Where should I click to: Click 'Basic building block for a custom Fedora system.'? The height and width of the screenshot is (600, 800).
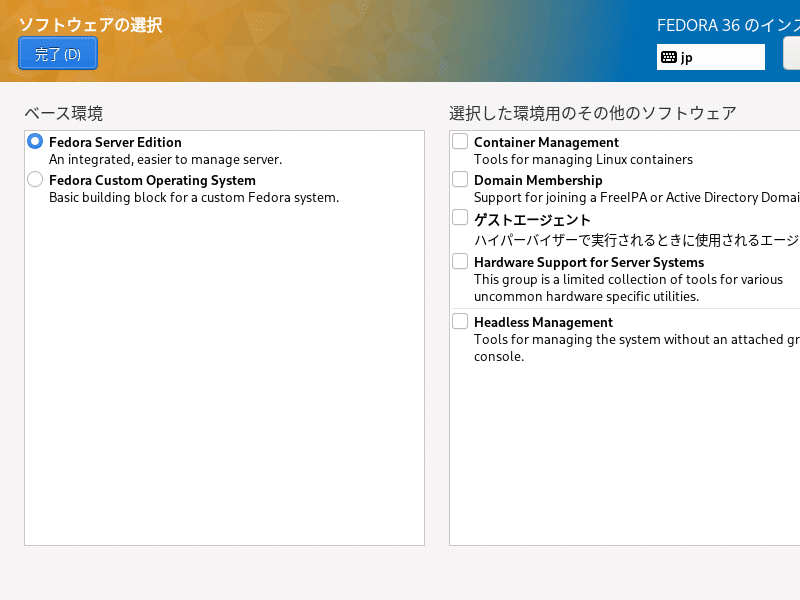[194, 198]
